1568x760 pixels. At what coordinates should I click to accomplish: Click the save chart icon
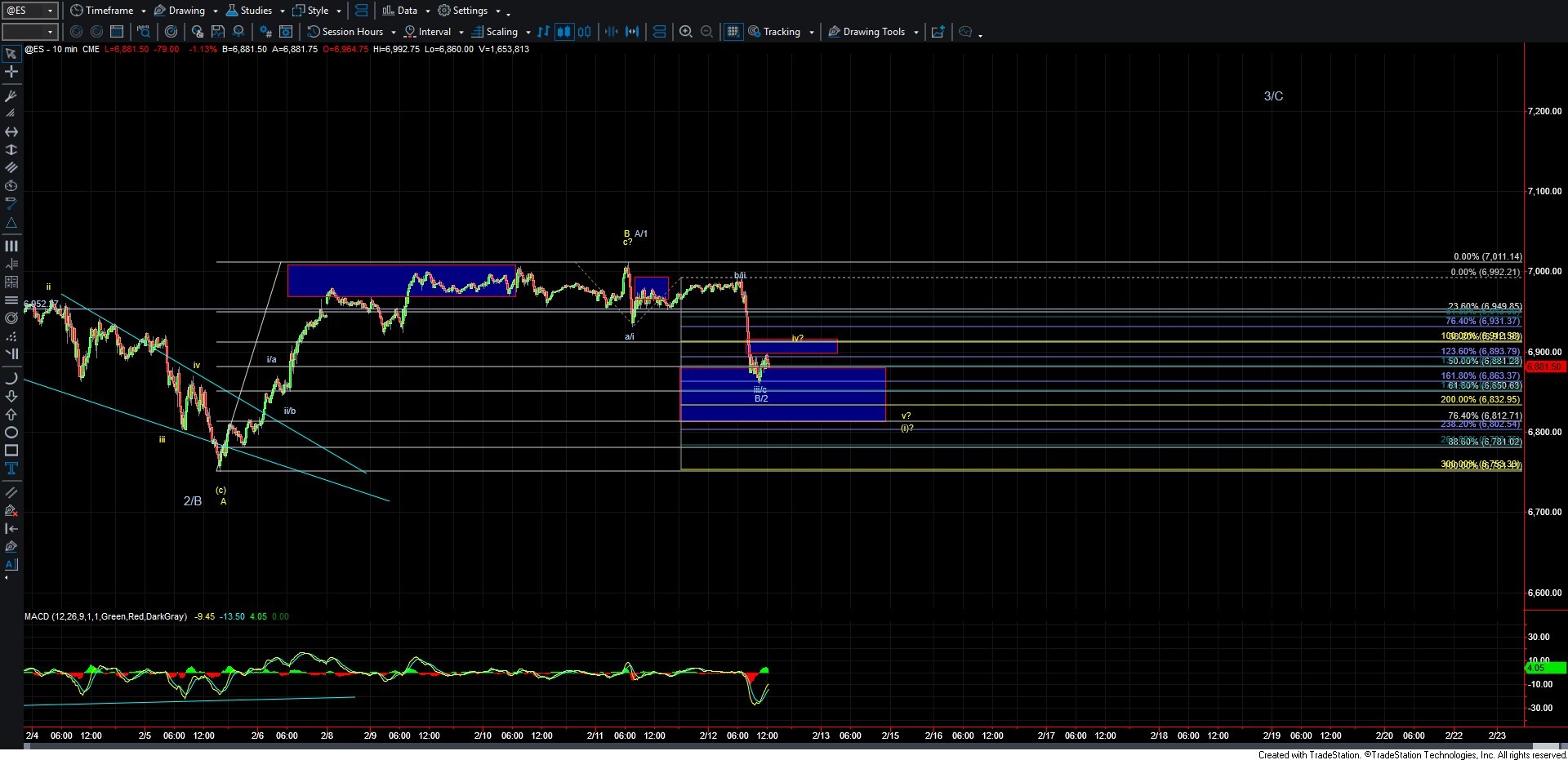coord(217,32)
